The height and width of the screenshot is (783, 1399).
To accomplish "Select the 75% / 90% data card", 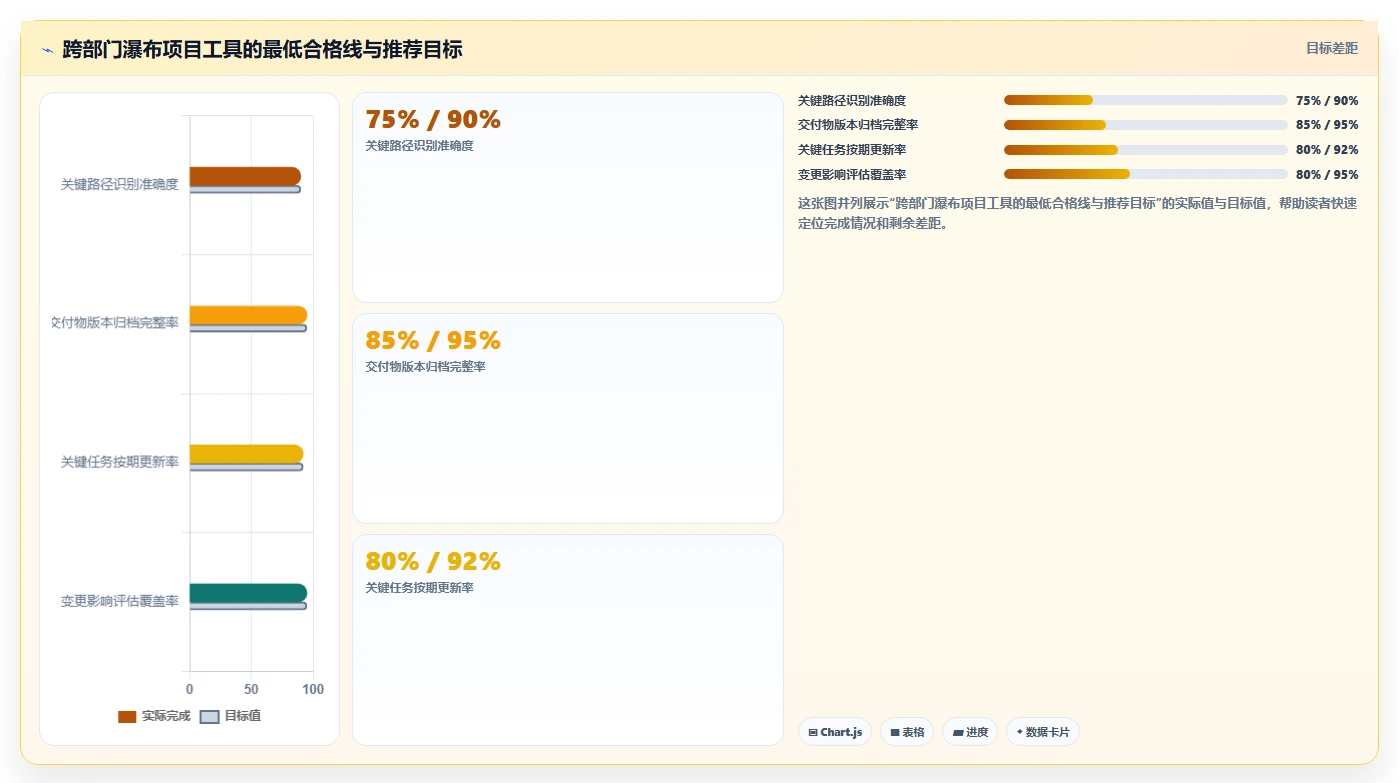I will pos(568,198).
